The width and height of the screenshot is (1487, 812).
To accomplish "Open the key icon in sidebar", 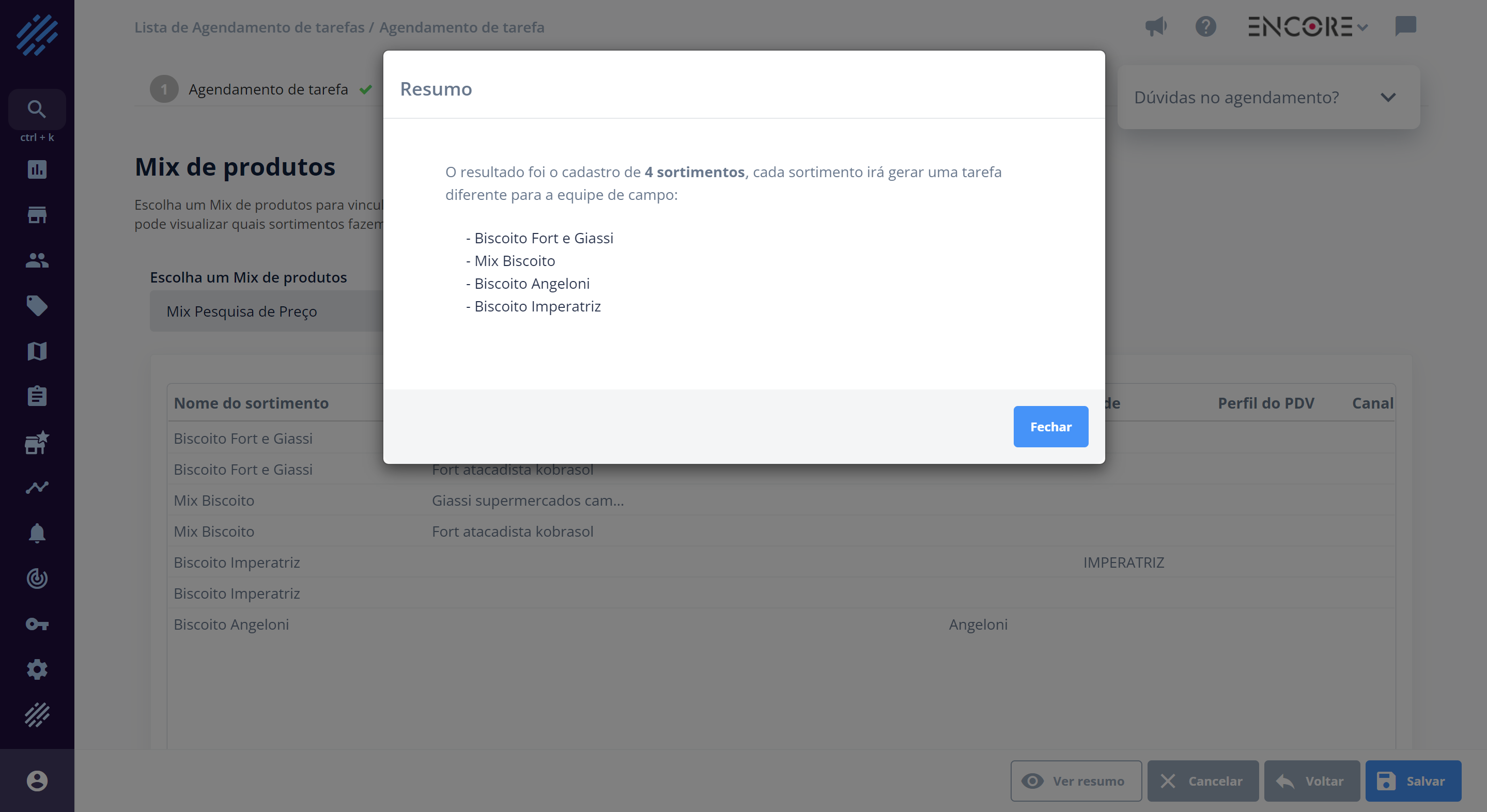I will (37, 624).
